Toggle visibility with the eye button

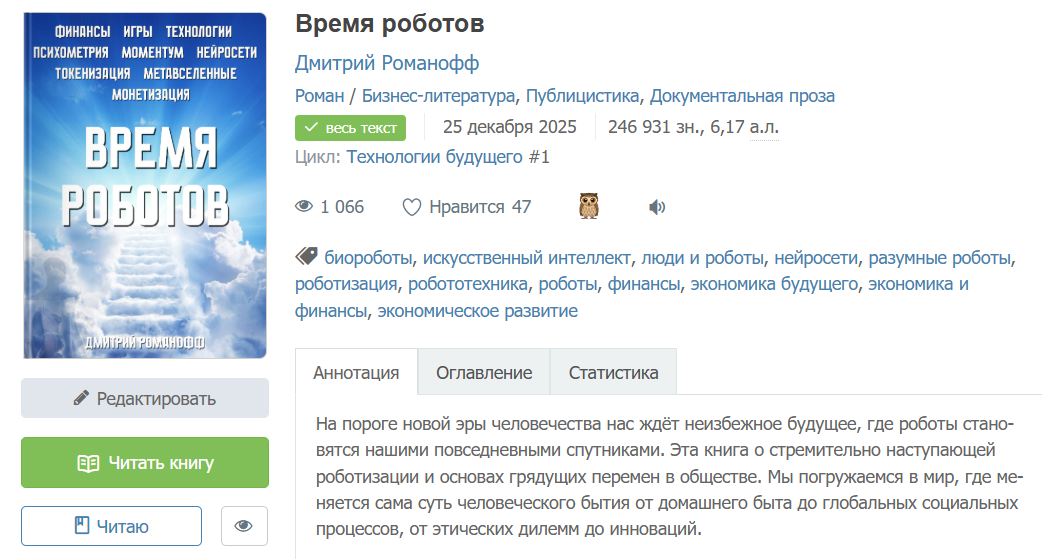coord(244,526)
